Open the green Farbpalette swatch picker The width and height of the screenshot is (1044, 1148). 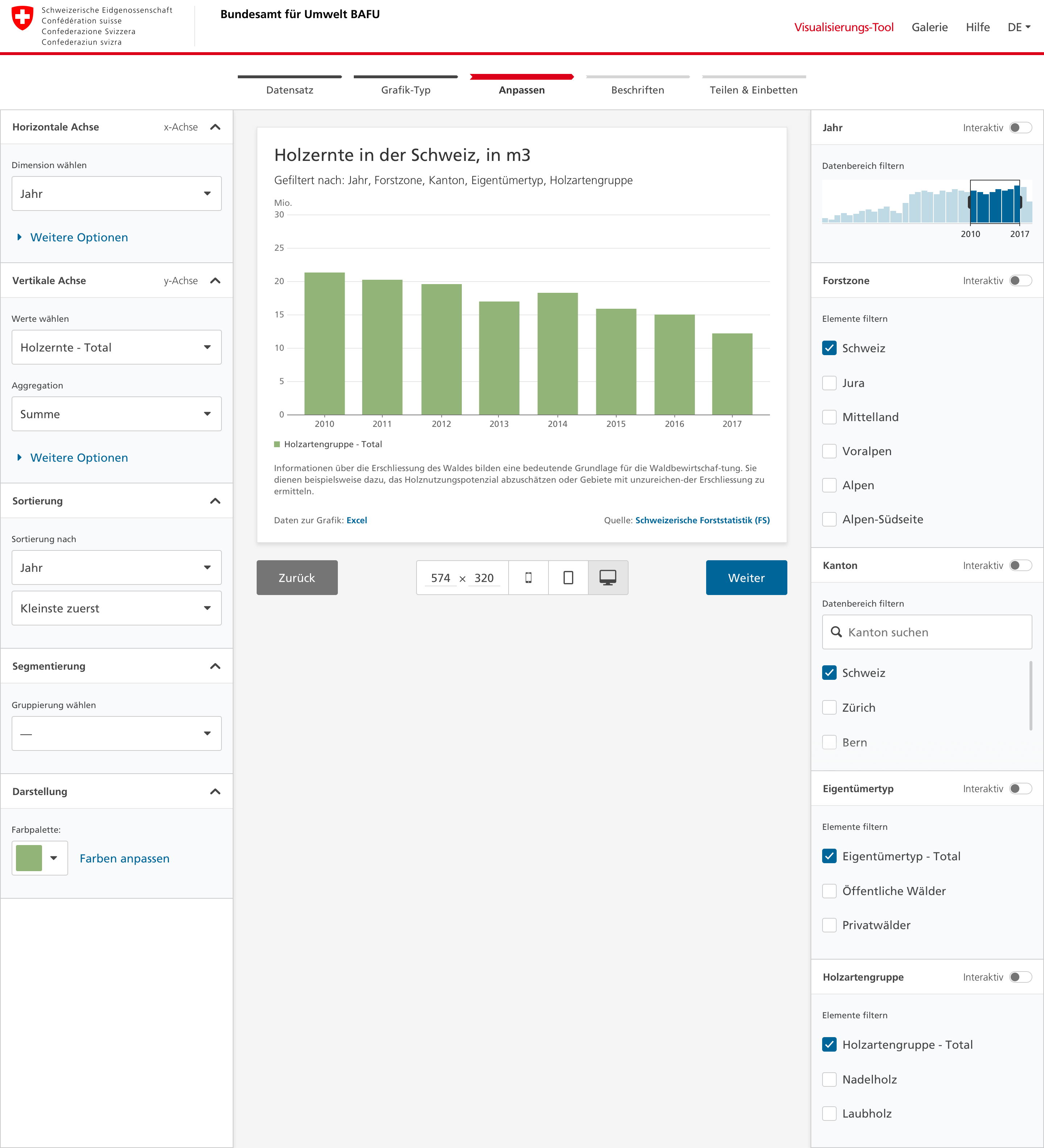point(40,858)
